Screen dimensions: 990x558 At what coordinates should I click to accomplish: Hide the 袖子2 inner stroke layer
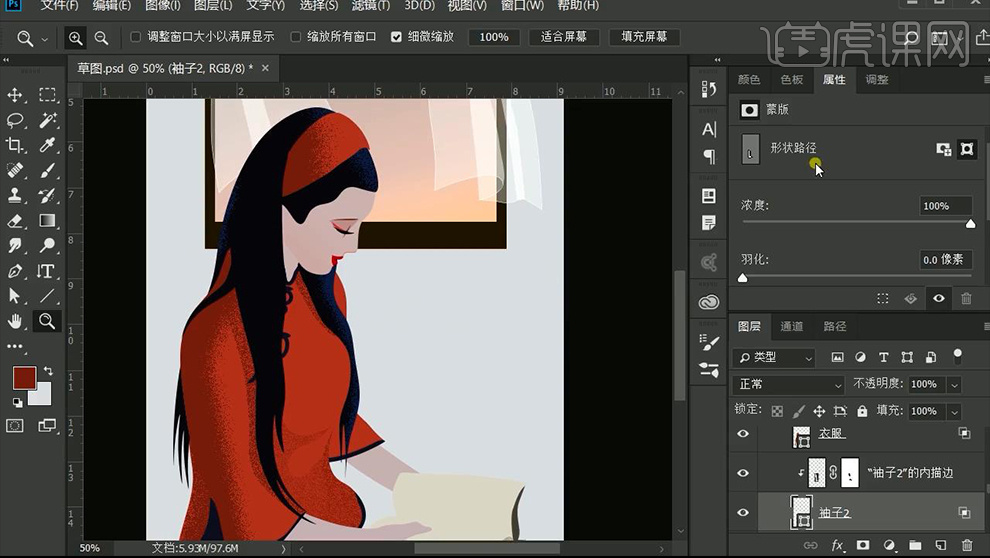(x=743, y=473)
